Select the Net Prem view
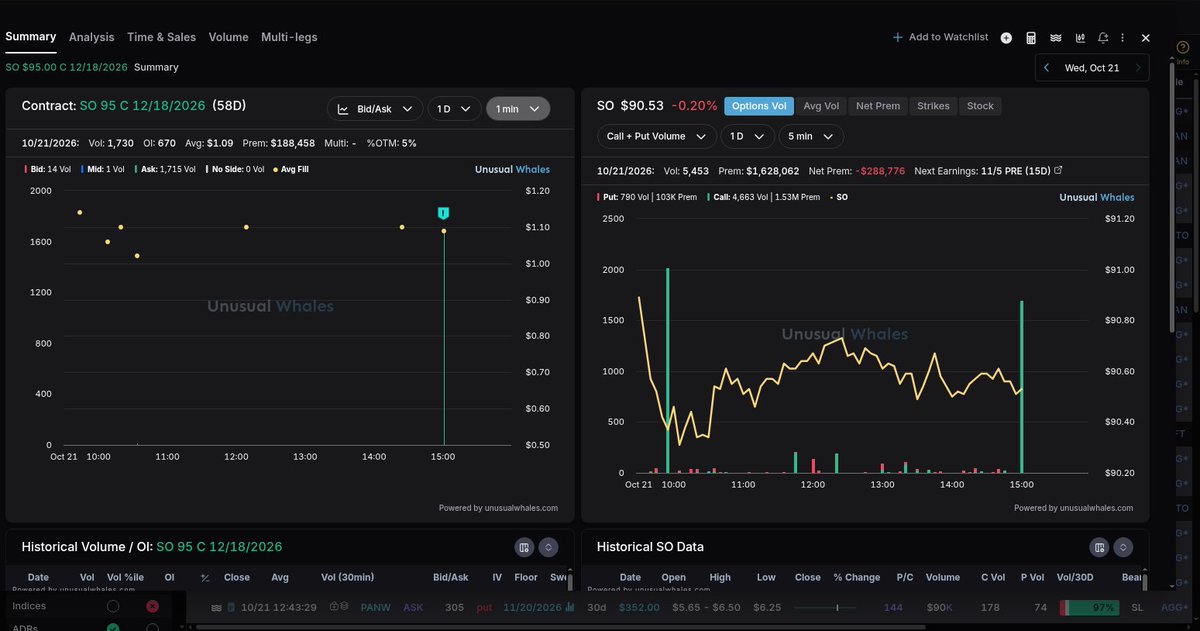The image size is (1200, 631). 878,106
